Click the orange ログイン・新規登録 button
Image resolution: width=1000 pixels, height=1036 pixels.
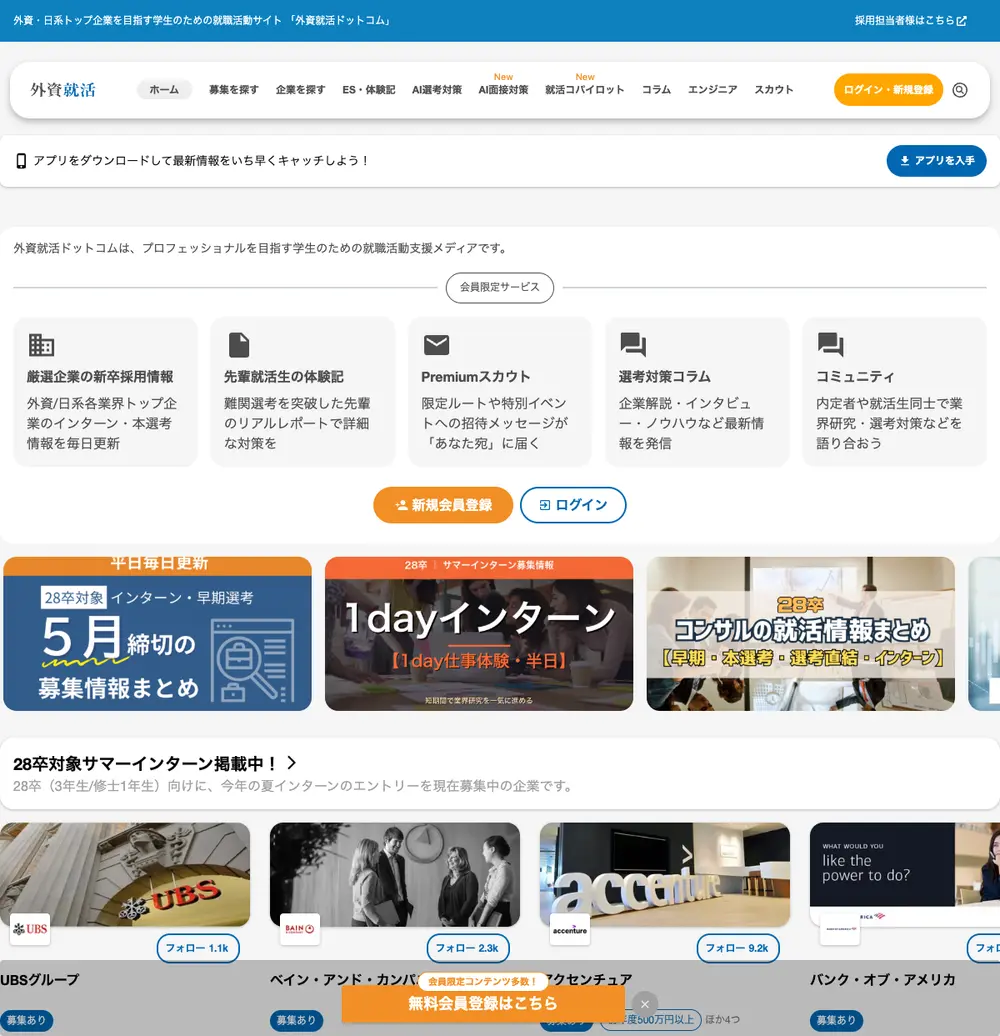pos(888,90)
